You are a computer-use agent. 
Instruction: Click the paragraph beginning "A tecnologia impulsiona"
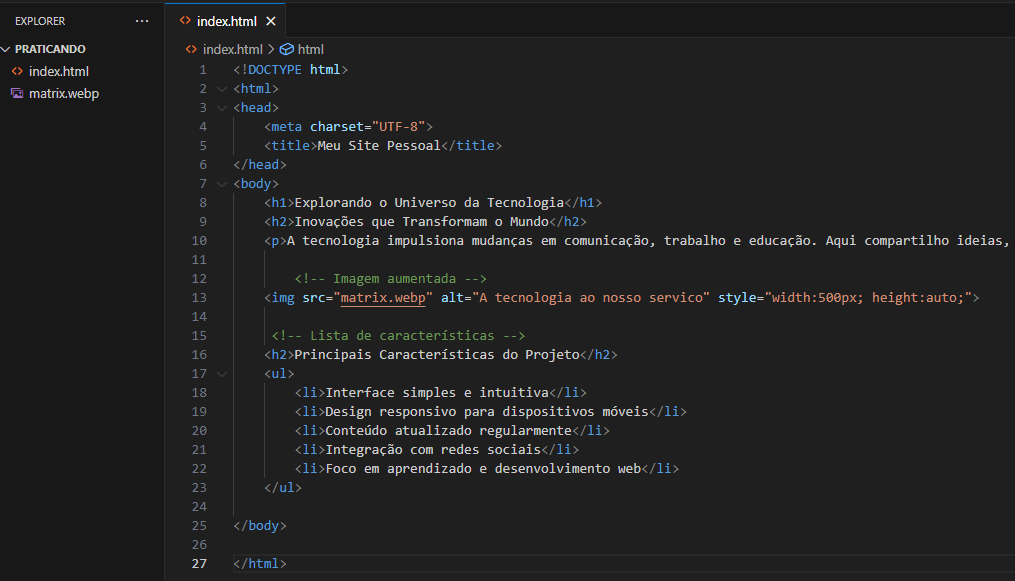click(x=647, y=241)
